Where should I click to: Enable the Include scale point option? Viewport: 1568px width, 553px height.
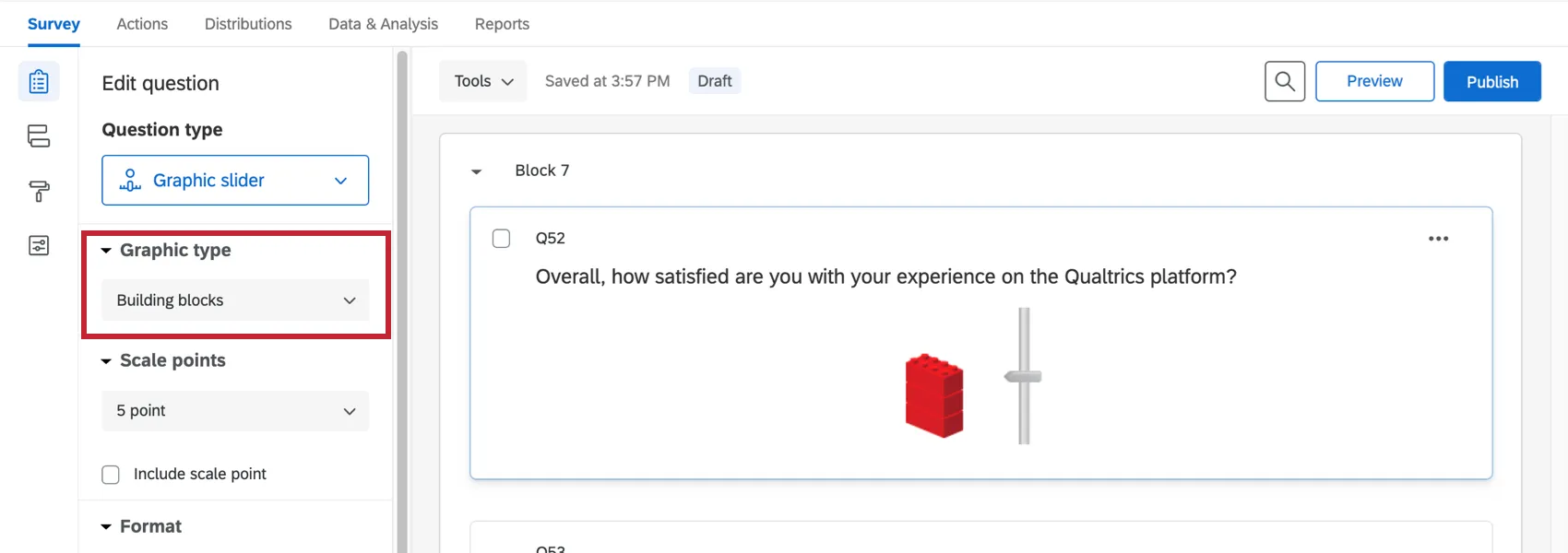click(110, 474)
